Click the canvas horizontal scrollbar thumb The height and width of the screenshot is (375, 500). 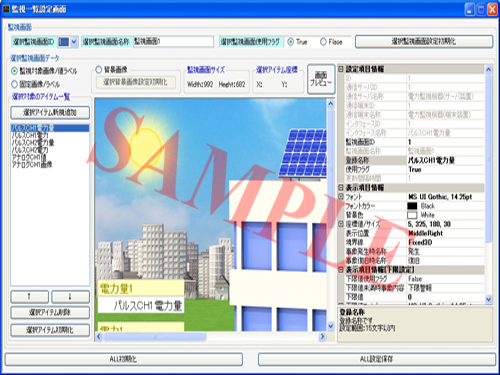[155, 337]
